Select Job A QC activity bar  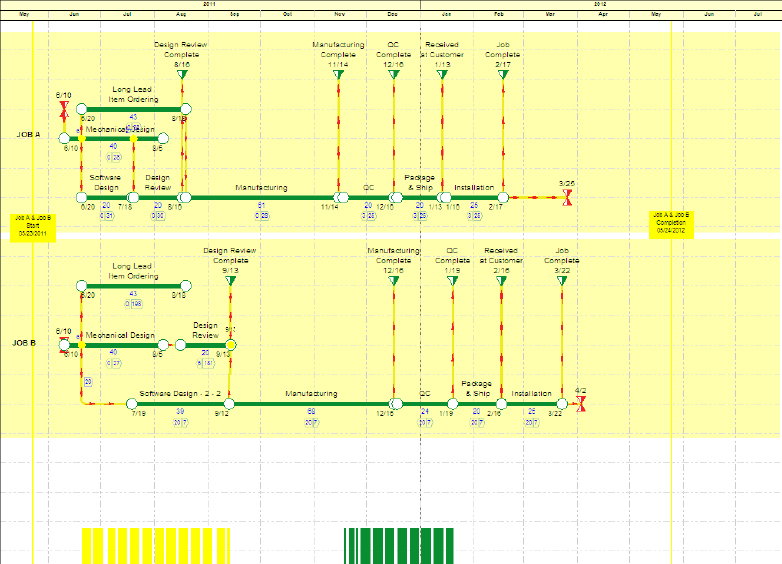(369, 197)
